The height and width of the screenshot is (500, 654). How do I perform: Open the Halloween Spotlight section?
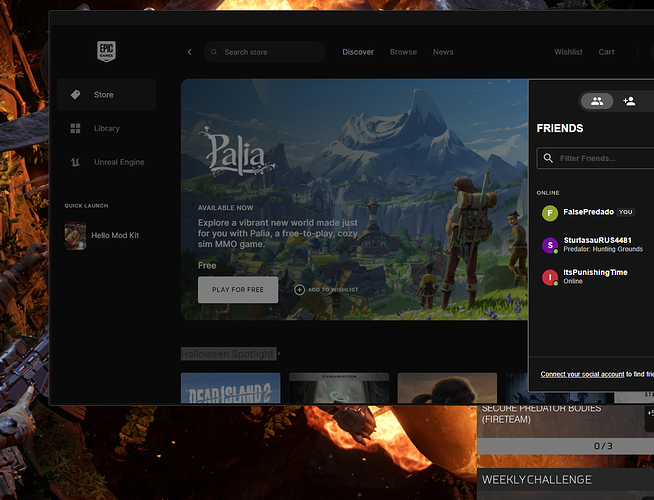tap(229, 354)
